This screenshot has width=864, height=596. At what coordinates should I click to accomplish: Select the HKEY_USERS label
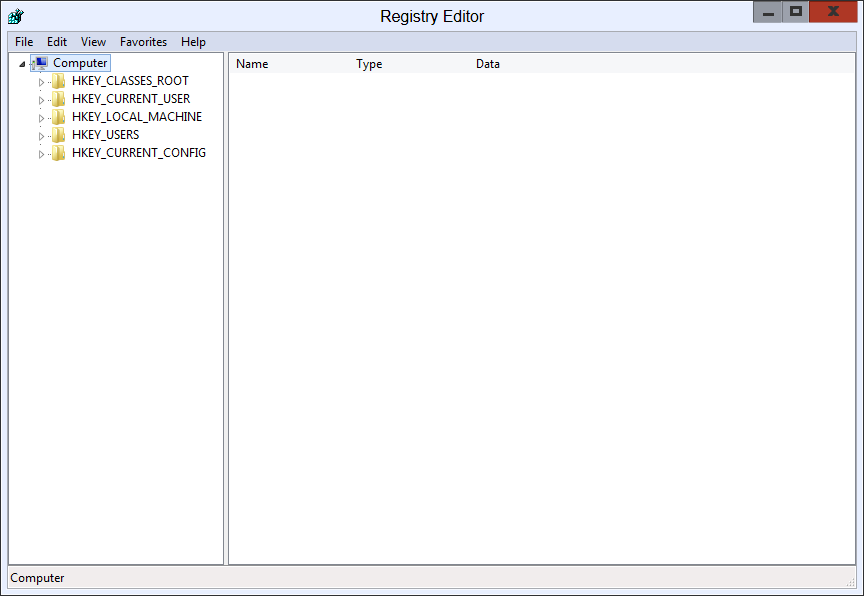105,135
